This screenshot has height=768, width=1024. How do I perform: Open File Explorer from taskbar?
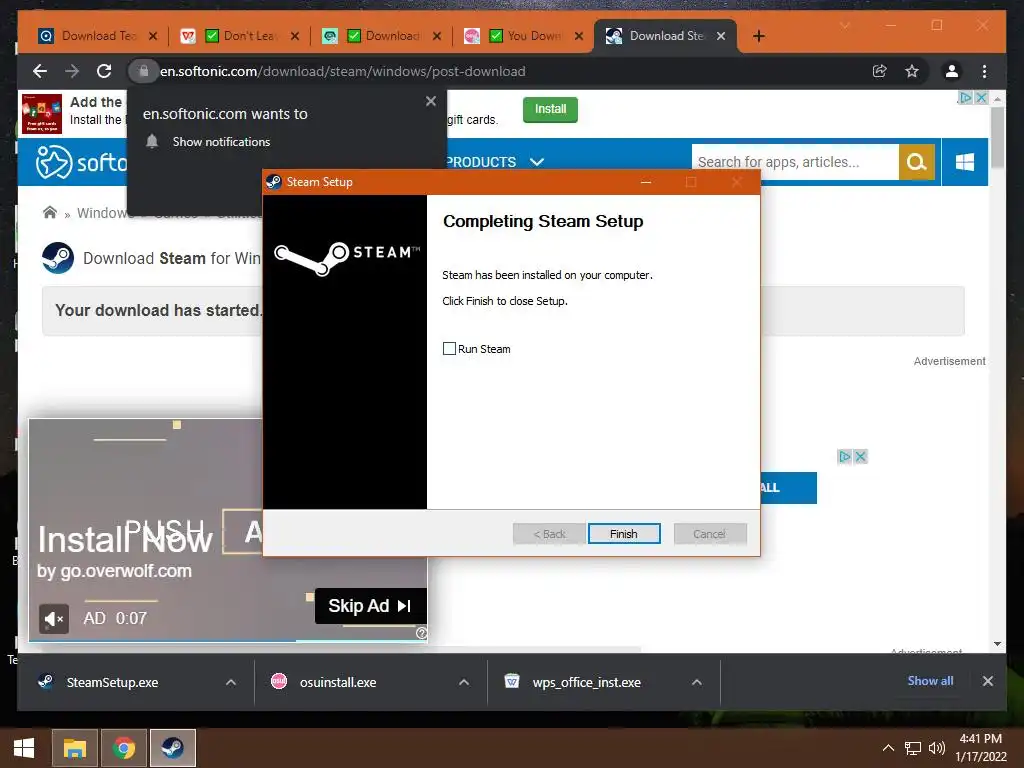(74, 748)
